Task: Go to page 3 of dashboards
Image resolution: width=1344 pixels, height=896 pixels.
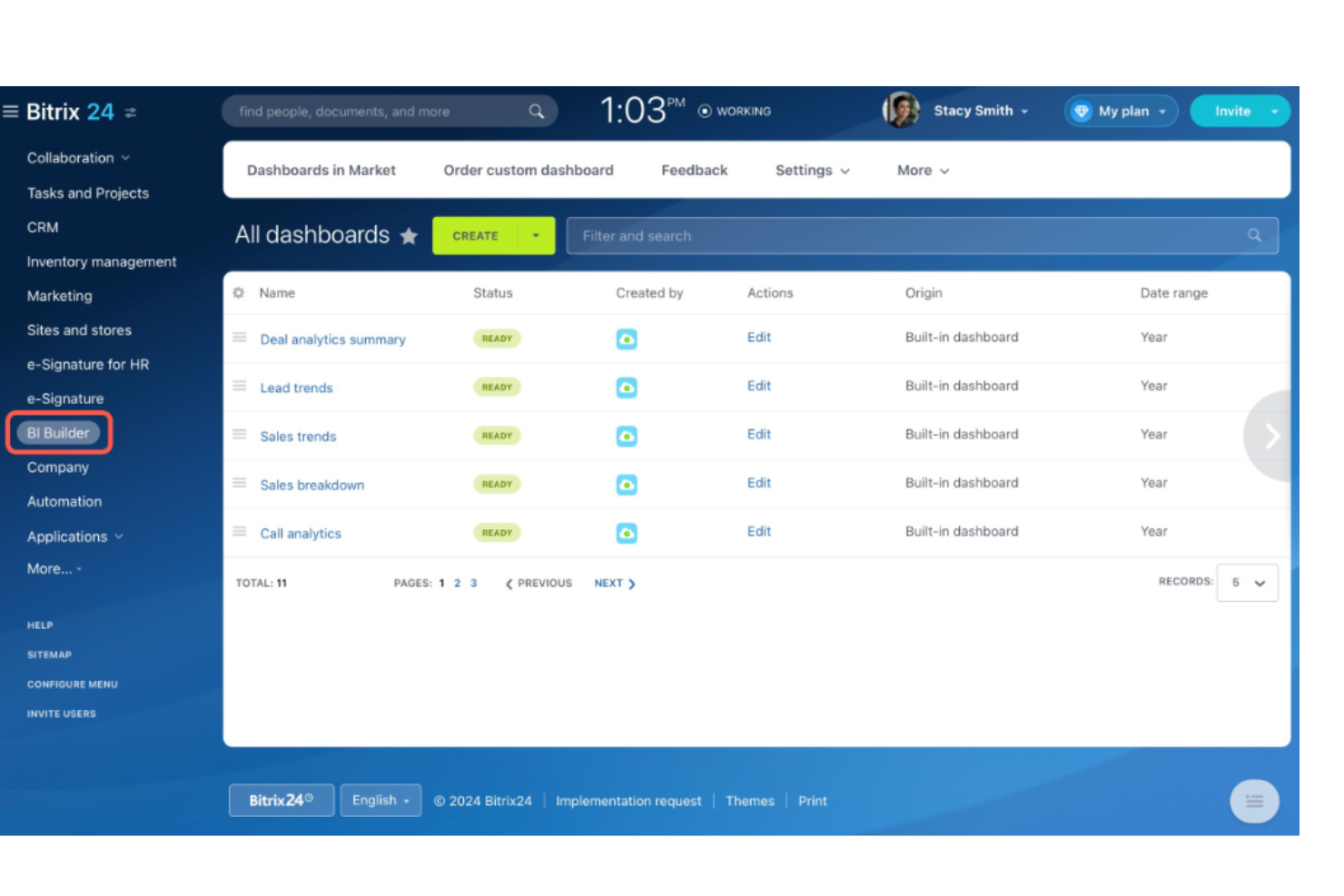Action: (473, 584)
